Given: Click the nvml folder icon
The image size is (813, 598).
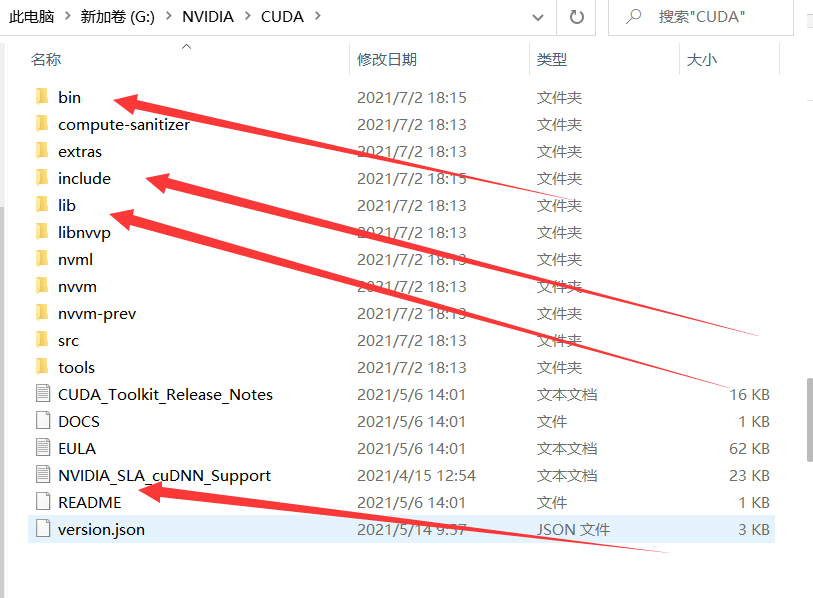Looking at the screenshot, I should (43, 258).
